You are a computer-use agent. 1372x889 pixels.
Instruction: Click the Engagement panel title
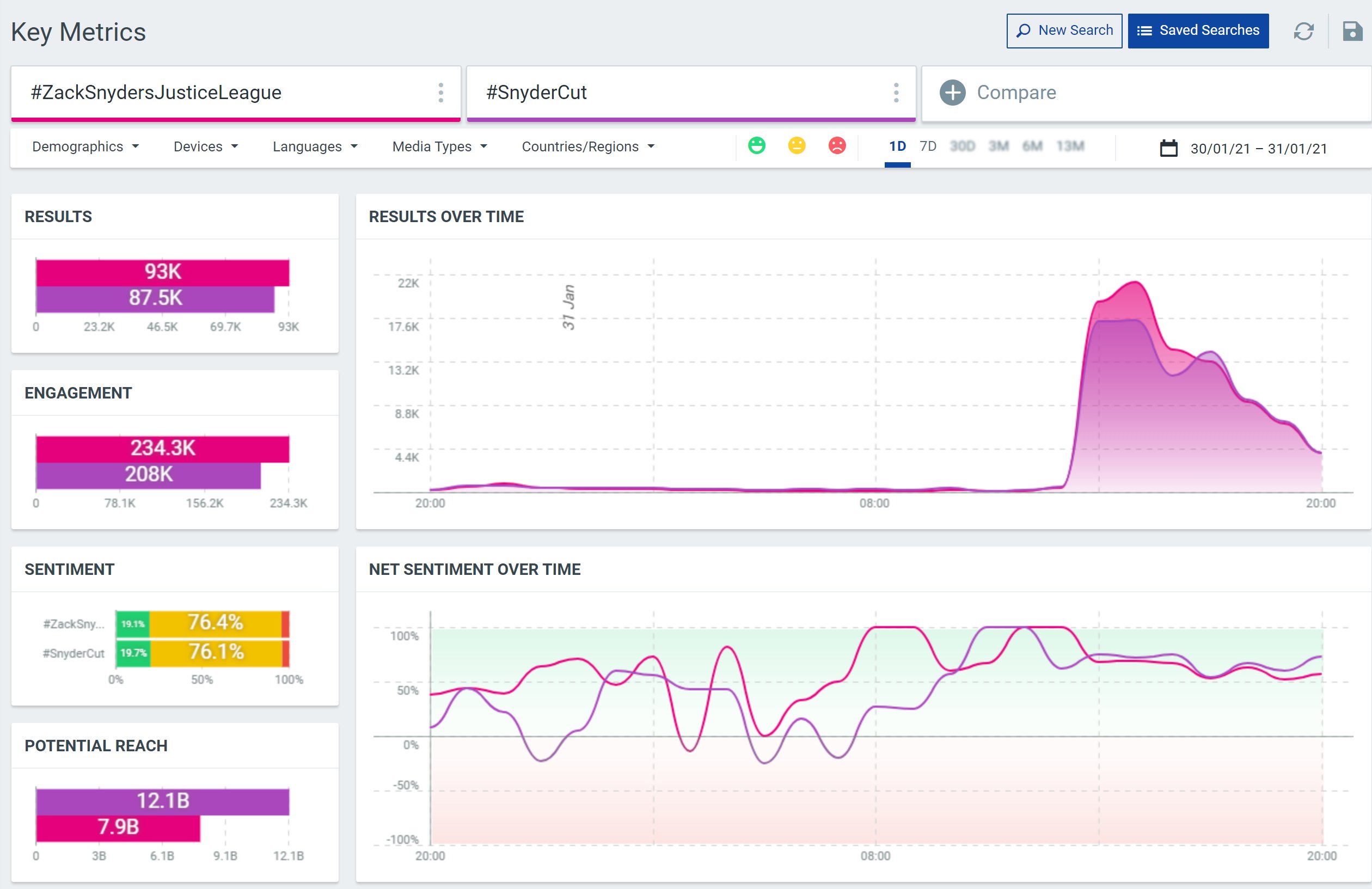point(78,393)
